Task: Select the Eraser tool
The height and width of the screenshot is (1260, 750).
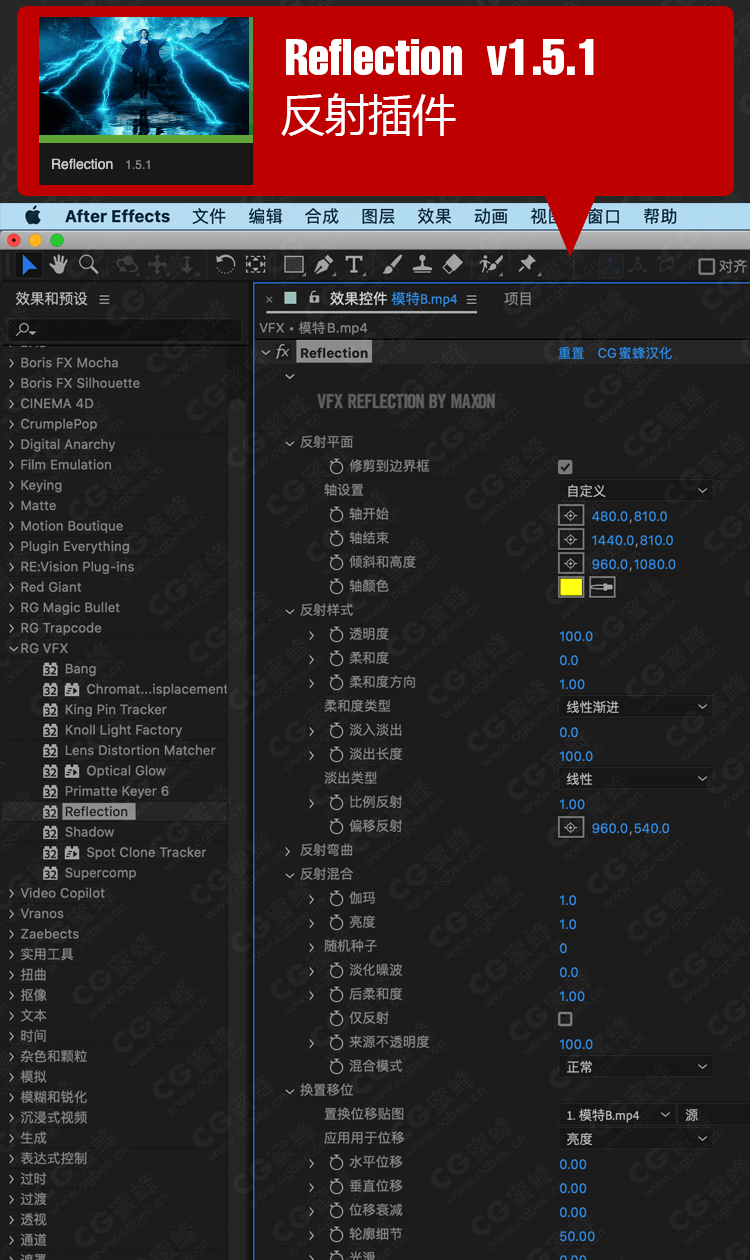Action: tap(453, 265)
